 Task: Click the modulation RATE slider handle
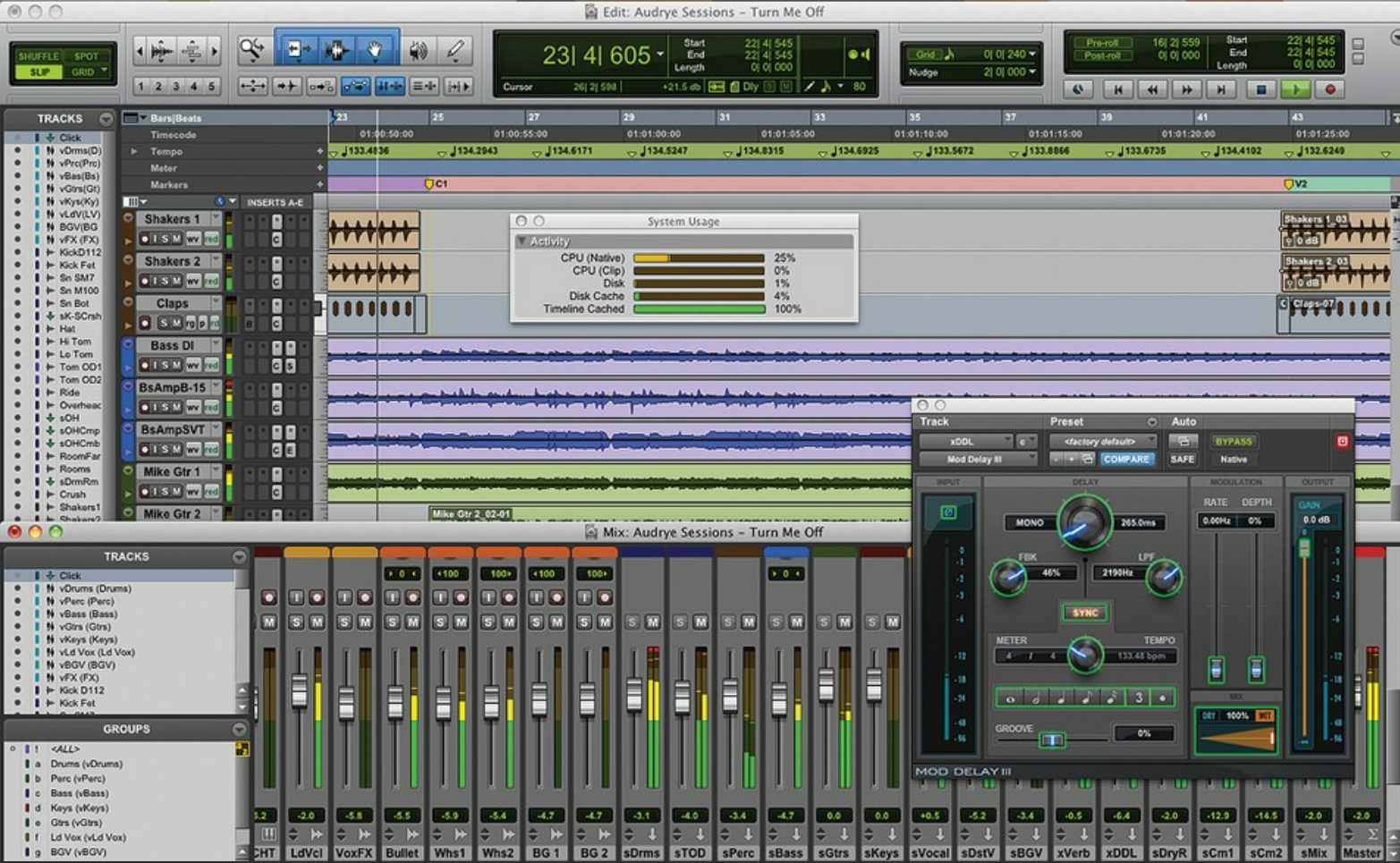(x=1216, y=668)
